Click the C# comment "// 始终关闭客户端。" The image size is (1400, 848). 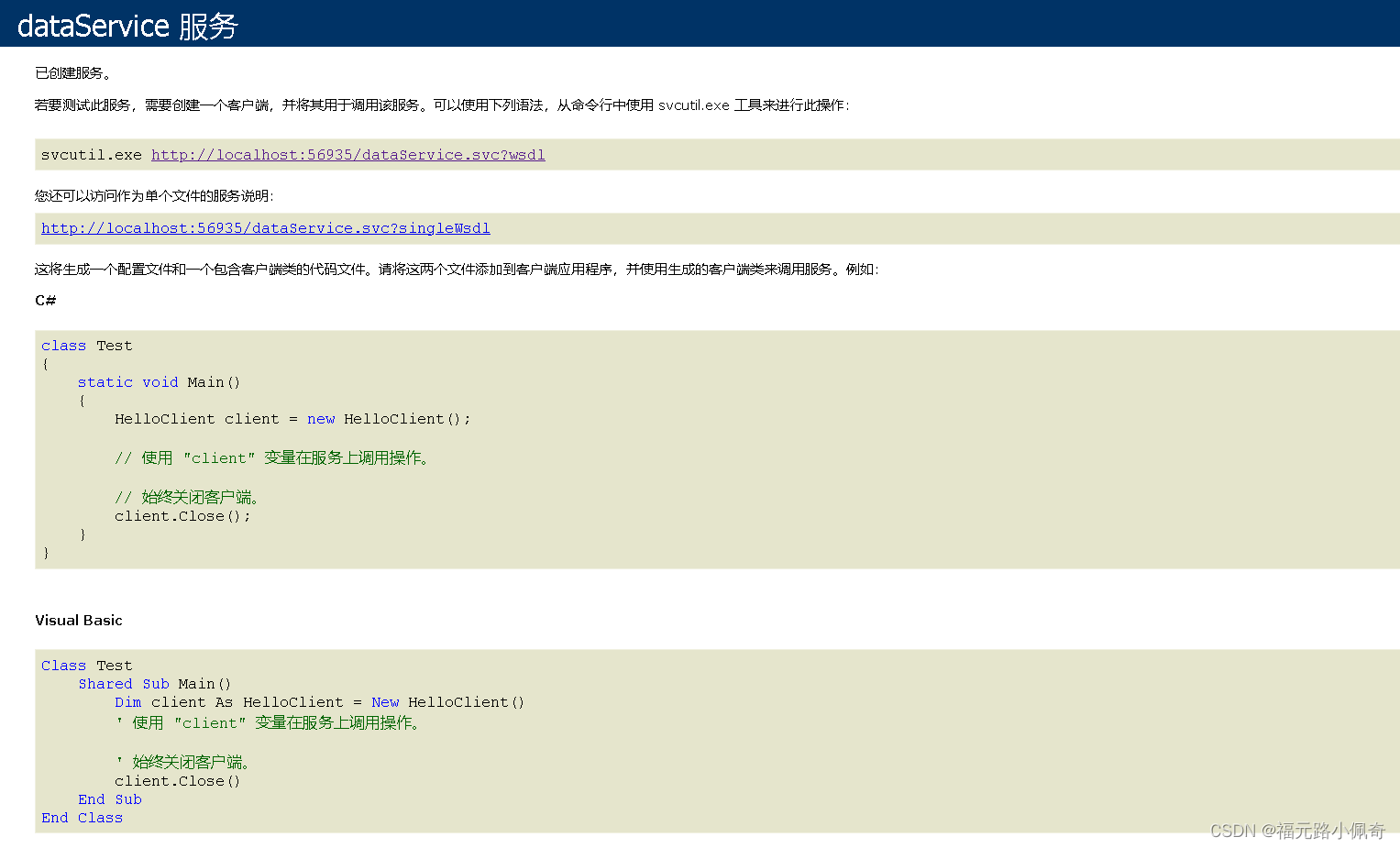[x=189, y=498]
